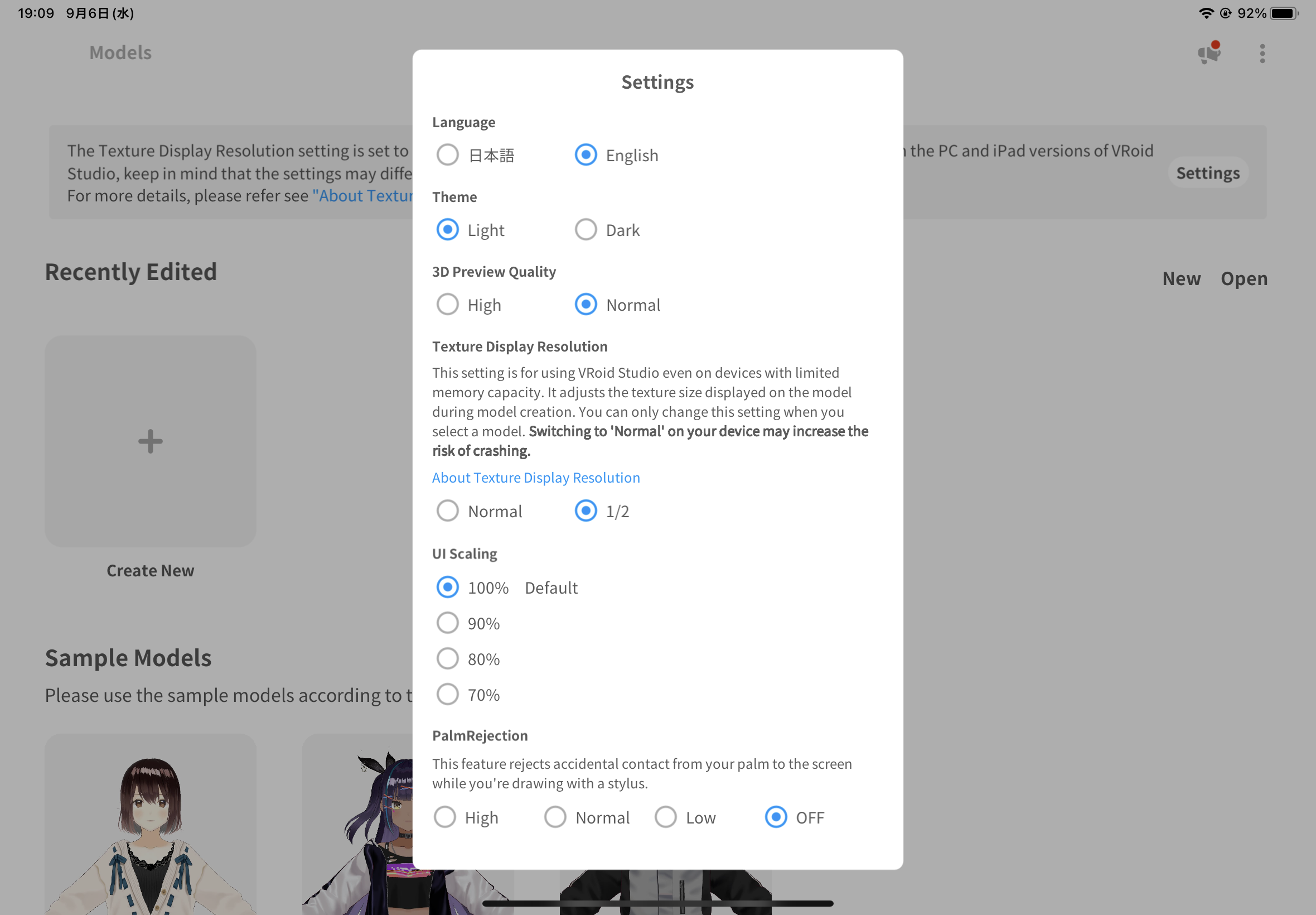The height and width of the screenshot is (915, 1316).
Task: Open the brown-haired sample model thumbnail
Action: pyautogui.click(x=150, y=826)
